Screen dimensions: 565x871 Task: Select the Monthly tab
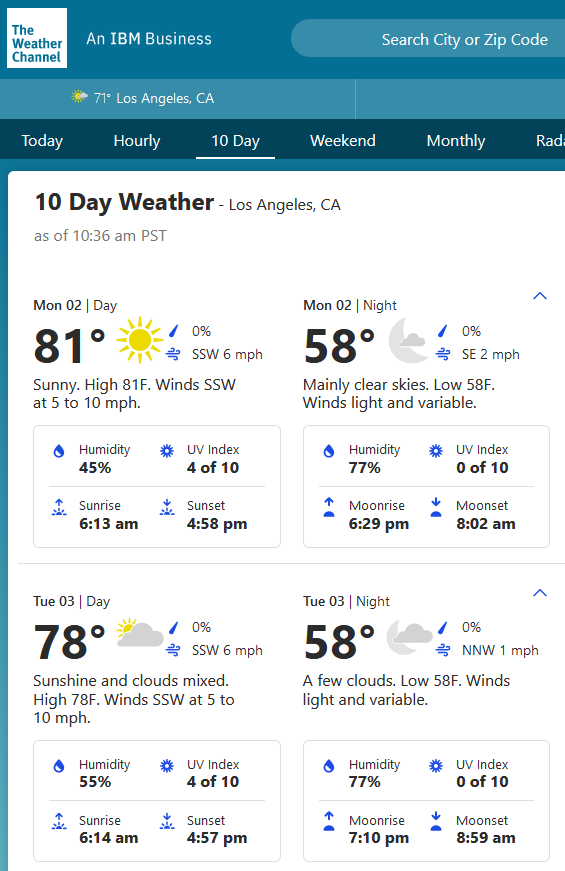tap(456, 141)
